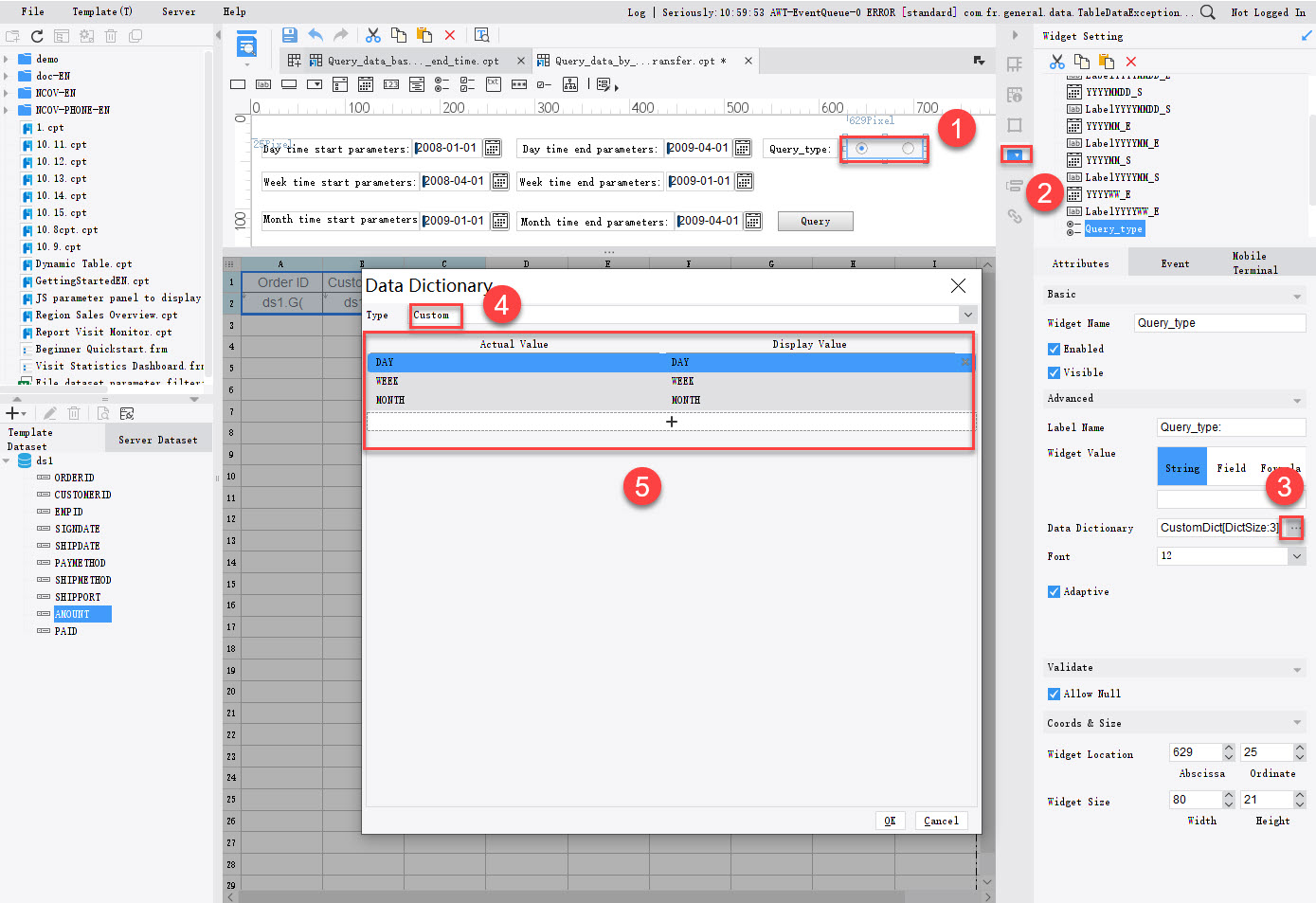This screenshot has height=903, width=1316.
Task: Open the Server menu
Action: pyautogui.click(x=179, y=11)
